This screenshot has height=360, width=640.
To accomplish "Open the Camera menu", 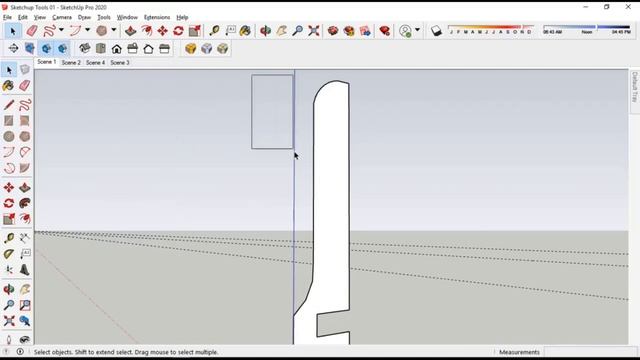I will [62, 17].
